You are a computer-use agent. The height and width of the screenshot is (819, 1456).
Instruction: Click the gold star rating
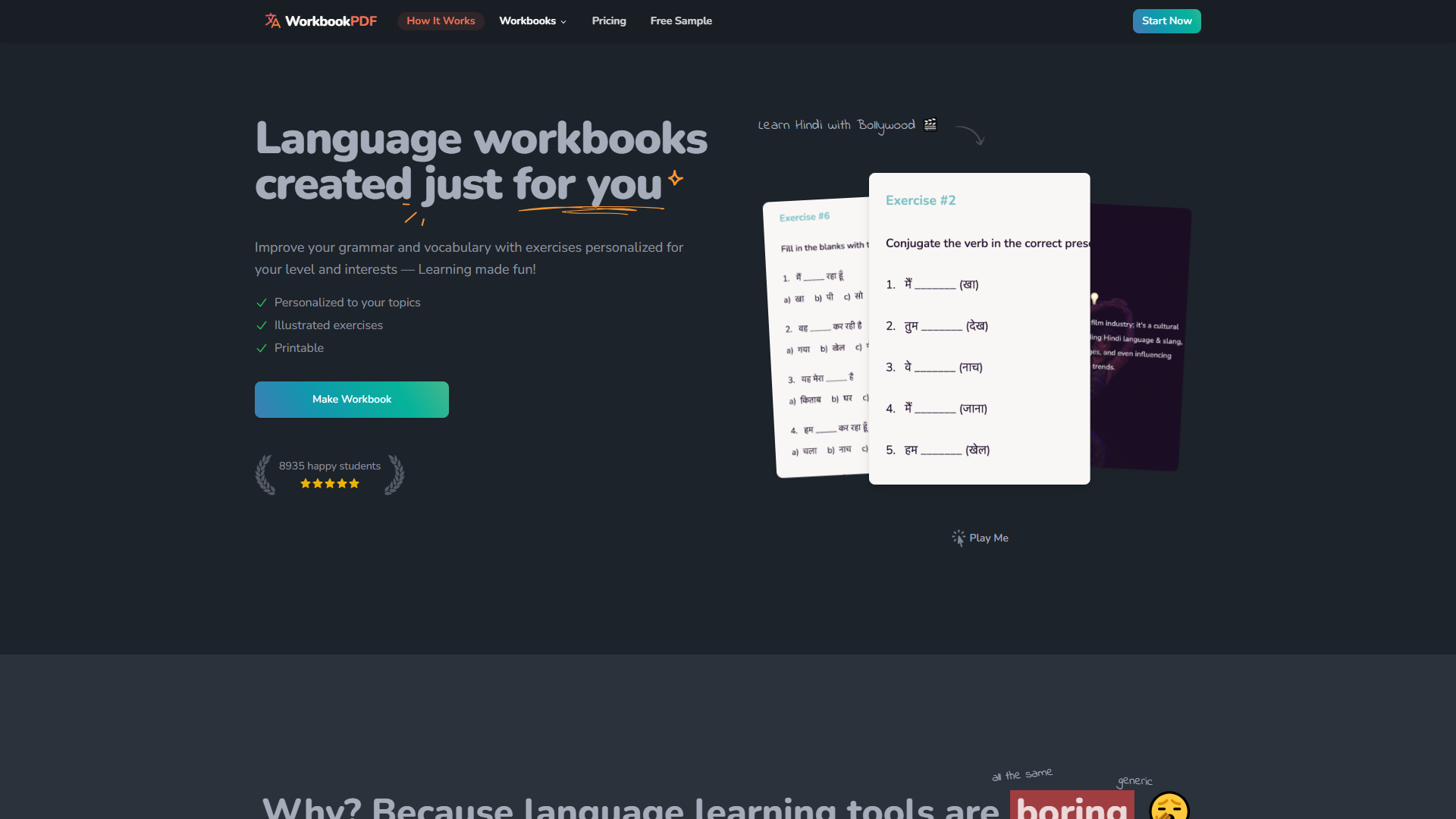tap(330, 483)
